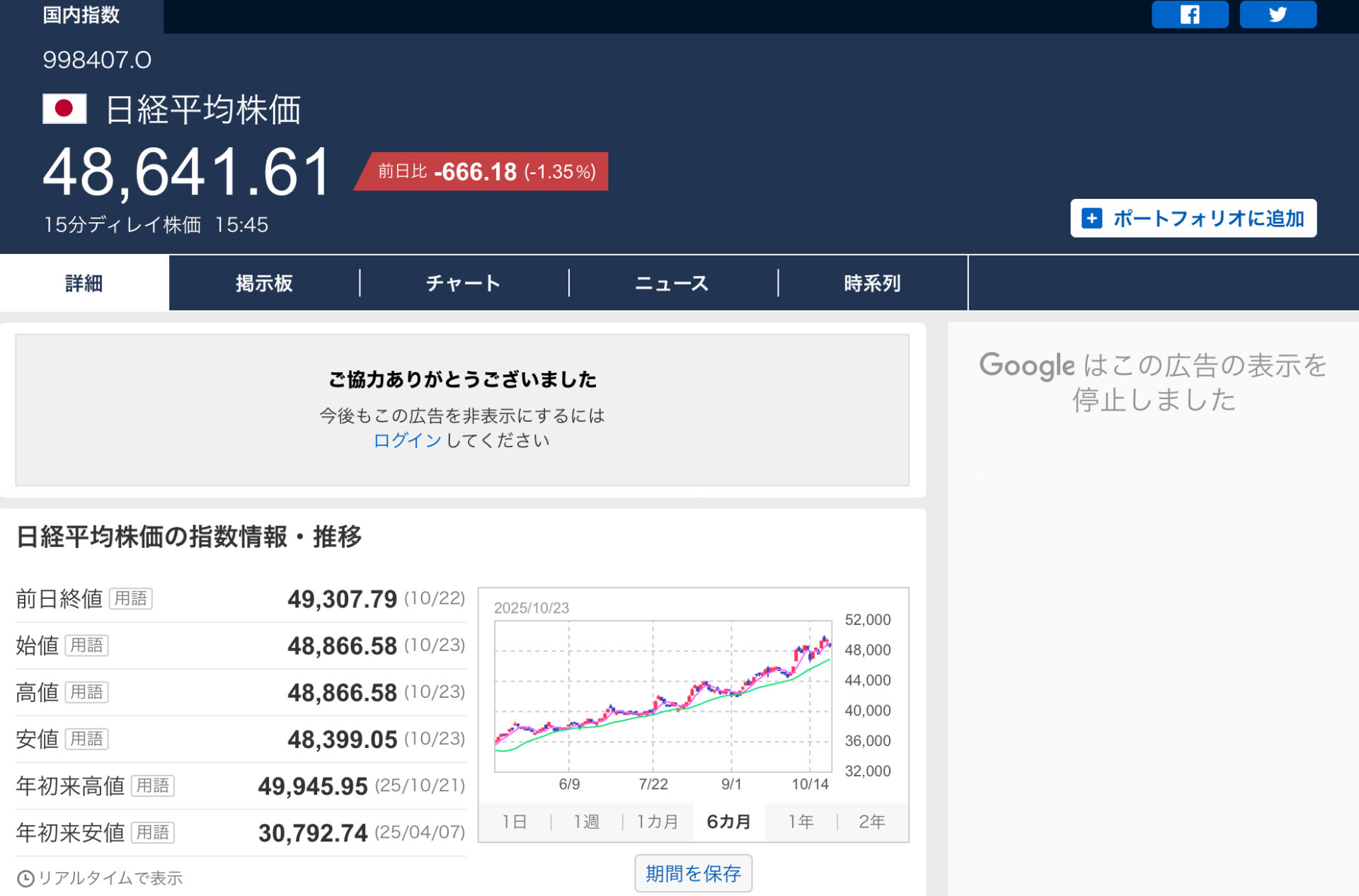Open glossary tag beside 始値
The image size is (1359, 896).
click(x=86, y=645)
